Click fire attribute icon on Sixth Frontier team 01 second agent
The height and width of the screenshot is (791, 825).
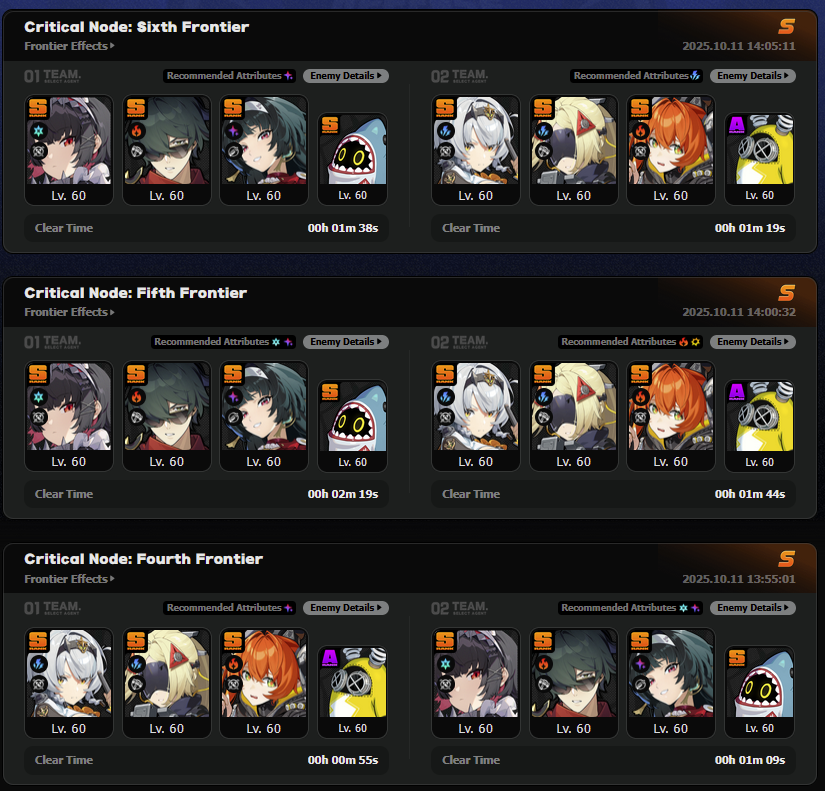coord(136,131)
